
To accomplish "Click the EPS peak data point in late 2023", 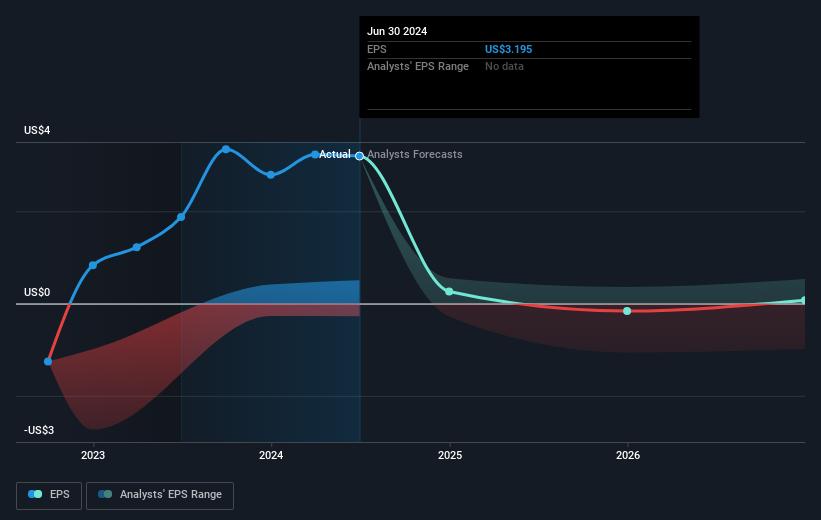I will point(226,149).
